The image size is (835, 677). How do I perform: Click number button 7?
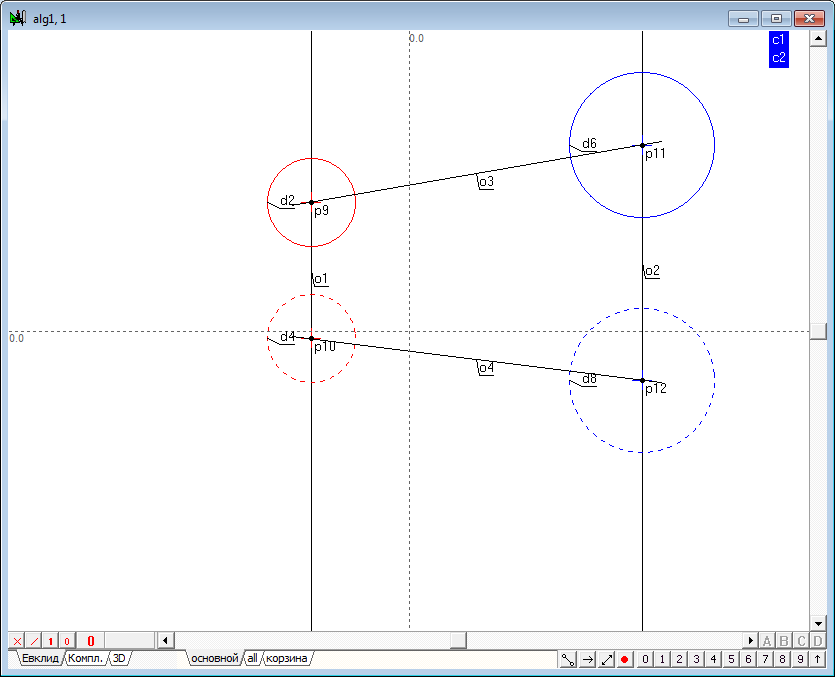765,659
